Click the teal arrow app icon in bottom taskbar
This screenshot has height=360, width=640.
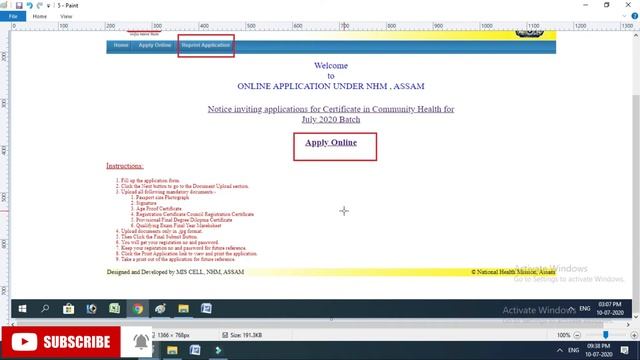pos(218,350)
